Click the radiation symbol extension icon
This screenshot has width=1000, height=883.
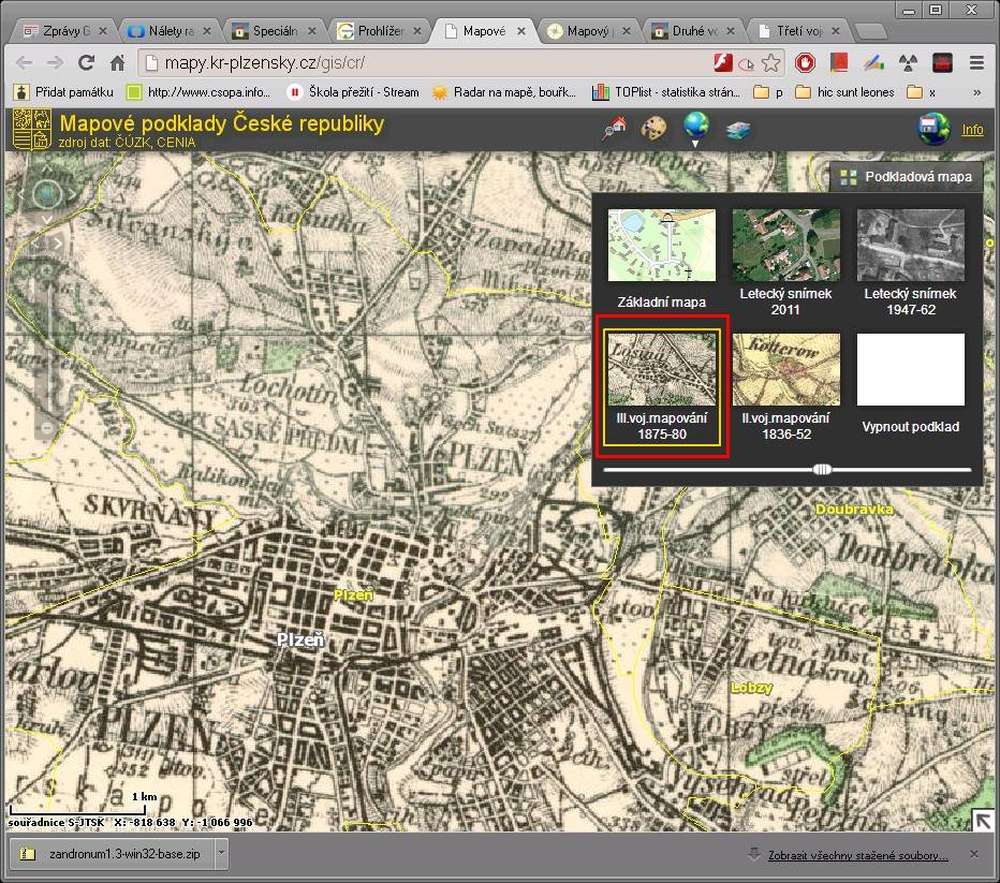908,63
